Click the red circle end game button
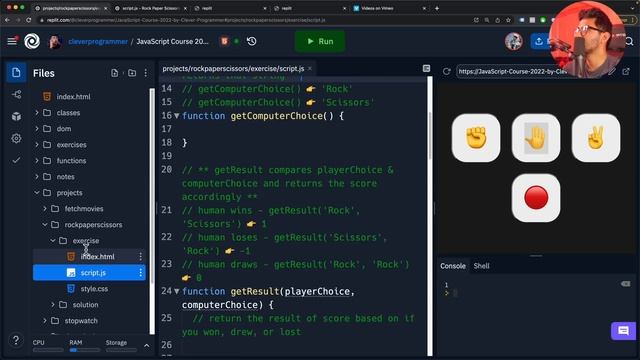640x360 pixels. pyautogui.click(x=536, y=198)
